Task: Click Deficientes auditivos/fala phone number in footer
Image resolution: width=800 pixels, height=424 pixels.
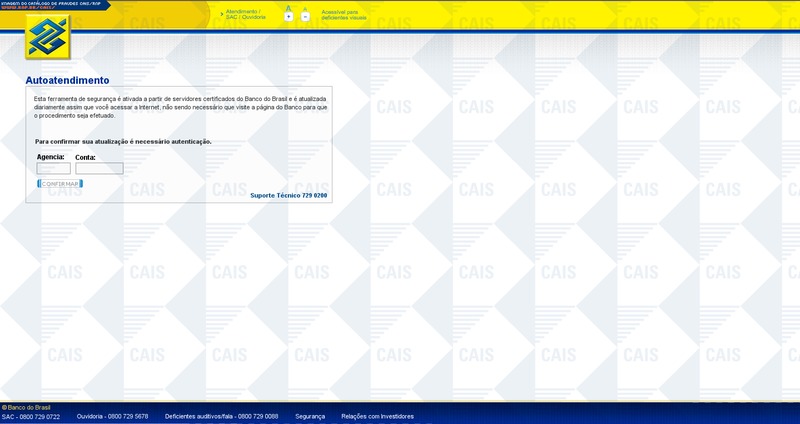Action: coord(221,416)
